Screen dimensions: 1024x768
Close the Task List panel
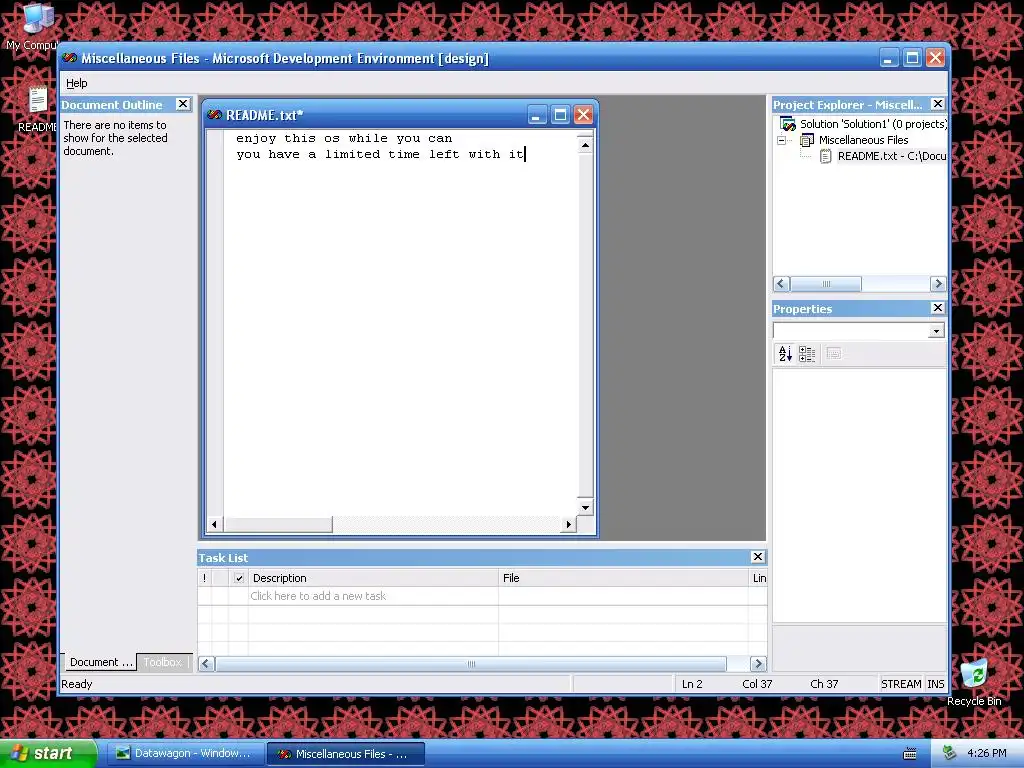(758, 556)
